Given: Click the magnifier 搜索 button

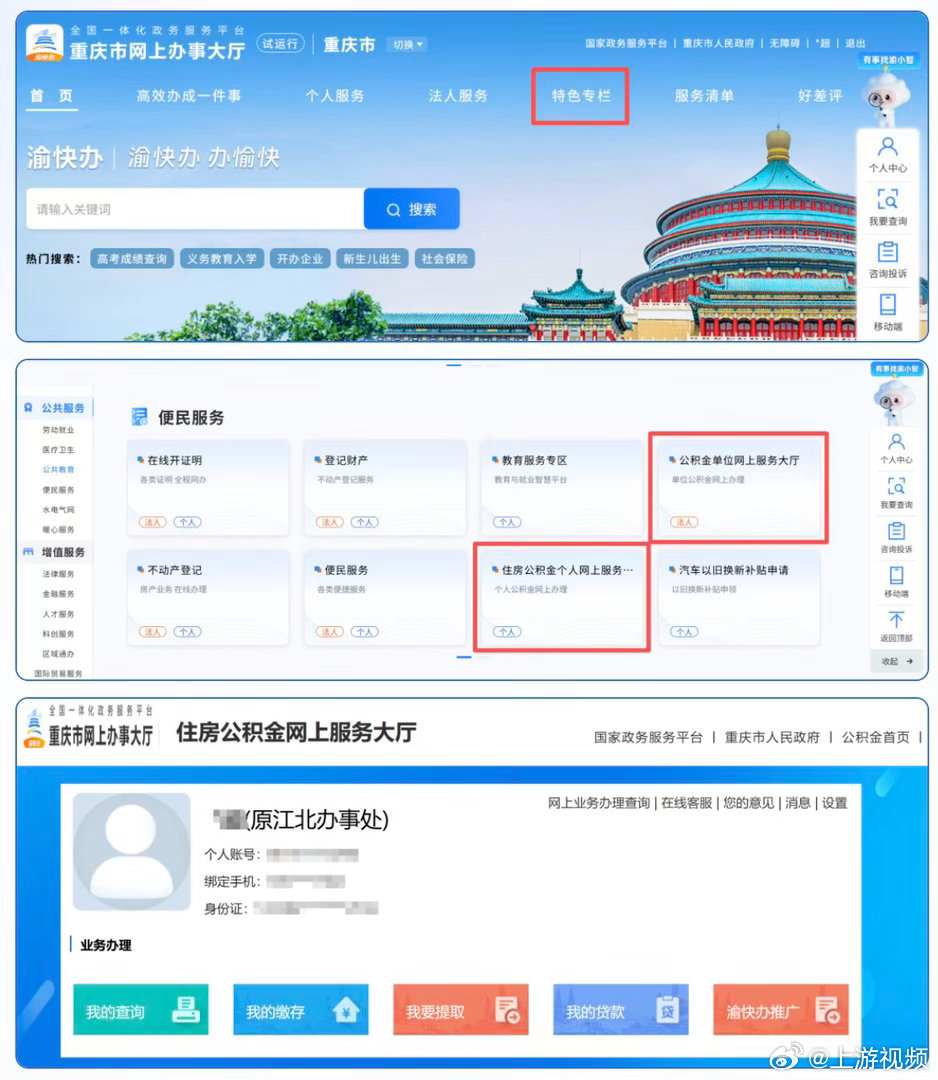Looking at the screenshot, I should (411, 209).
